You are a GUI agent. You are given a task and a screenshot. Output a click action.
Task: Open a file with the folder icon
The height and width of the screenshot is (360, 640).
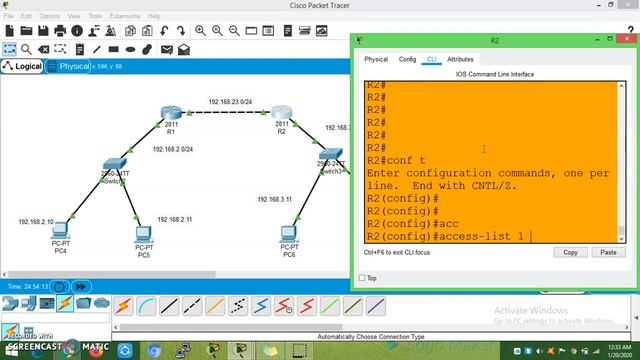point(26,31)
